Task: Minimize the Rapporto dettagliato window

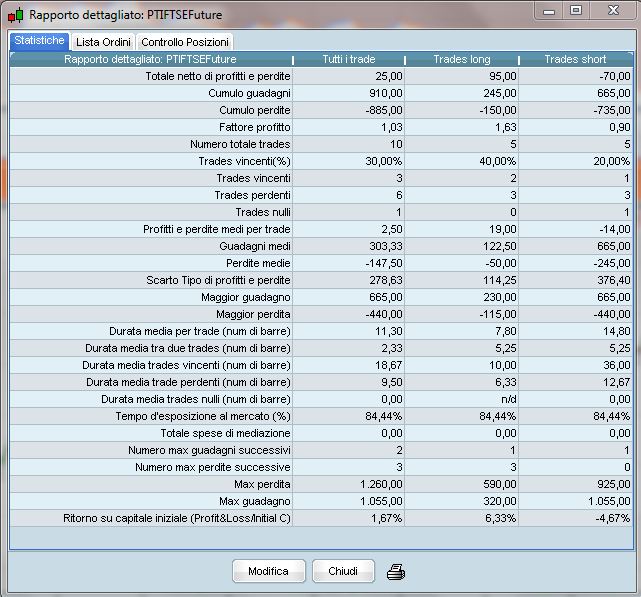Action: click(x=549, y=11)
